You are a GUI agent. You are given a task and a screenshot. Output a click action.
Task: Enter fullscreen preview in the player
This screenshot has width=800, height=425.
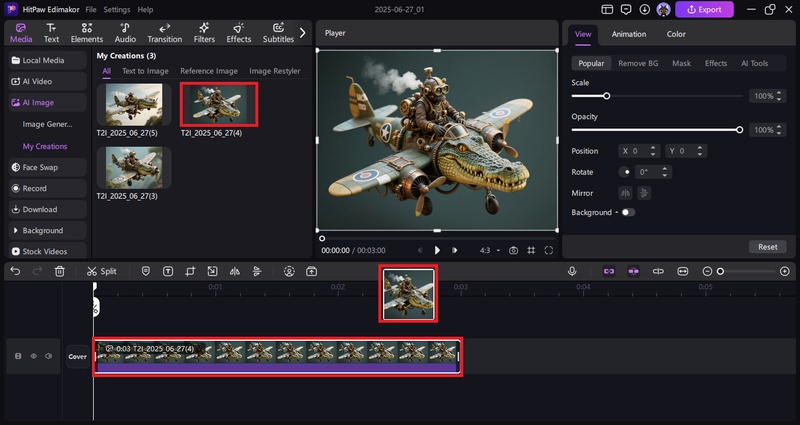[x=549, y=250]
